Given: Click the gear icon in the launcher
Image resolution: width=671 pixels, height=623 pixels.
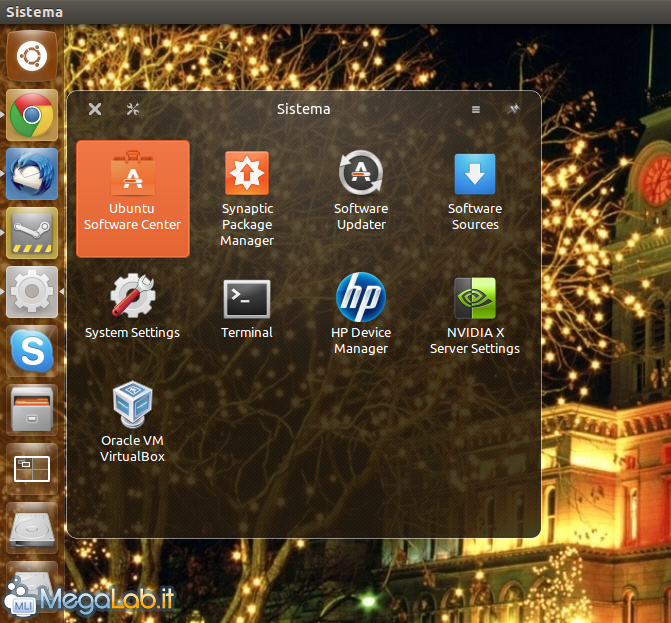Looking at the screenshot, I should 32,292.
